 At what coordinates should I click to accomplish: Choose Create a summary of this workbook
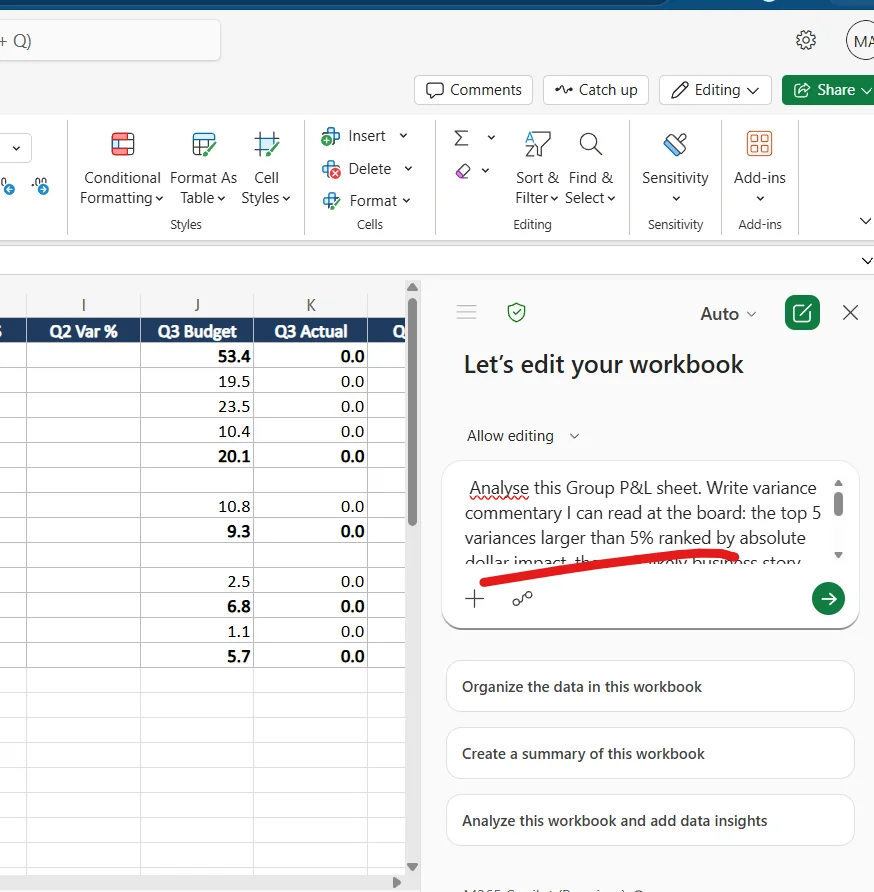click(x=650, y=754)
